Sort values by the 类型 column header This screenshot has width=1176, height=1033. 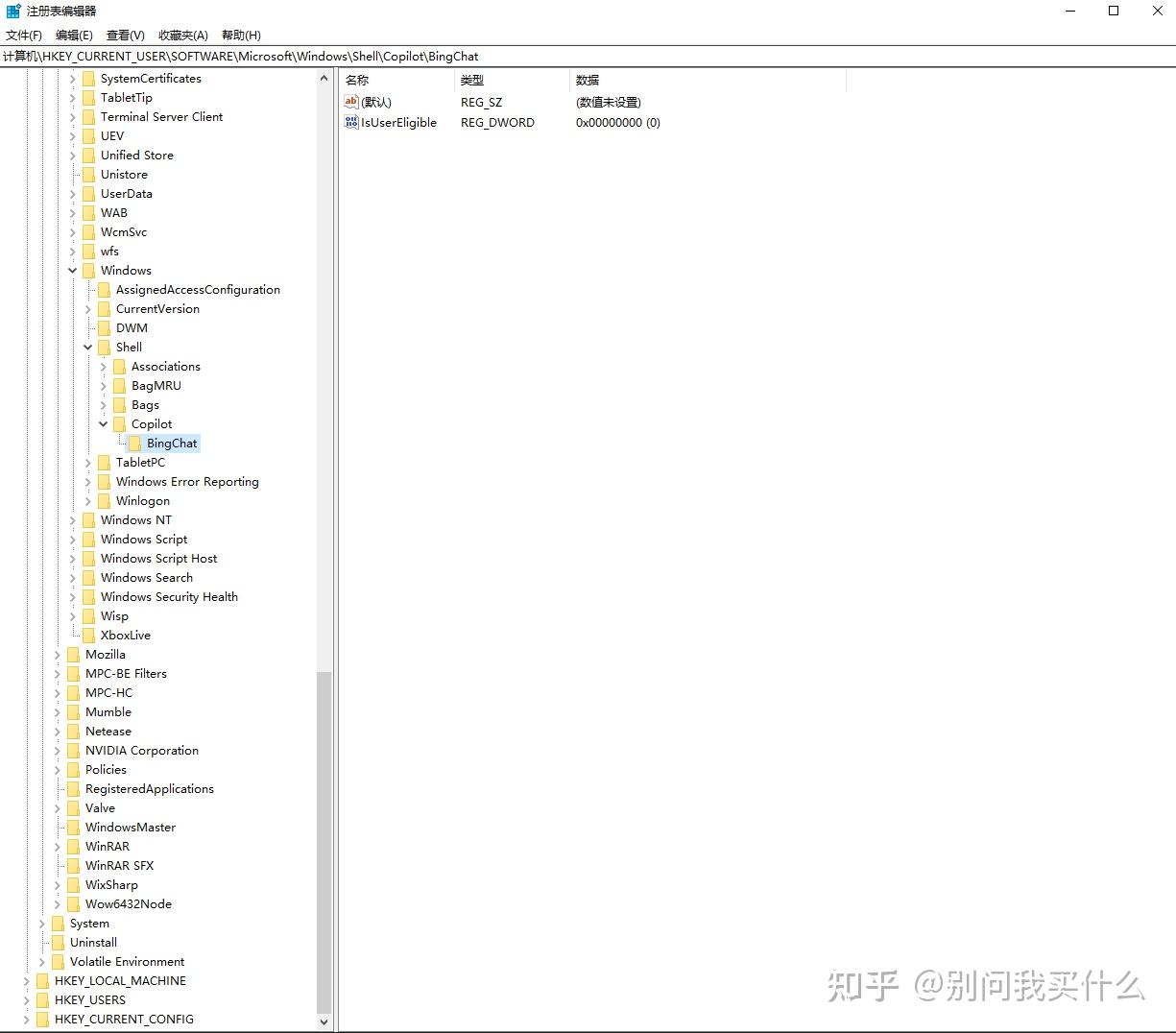tap(512, 81)
